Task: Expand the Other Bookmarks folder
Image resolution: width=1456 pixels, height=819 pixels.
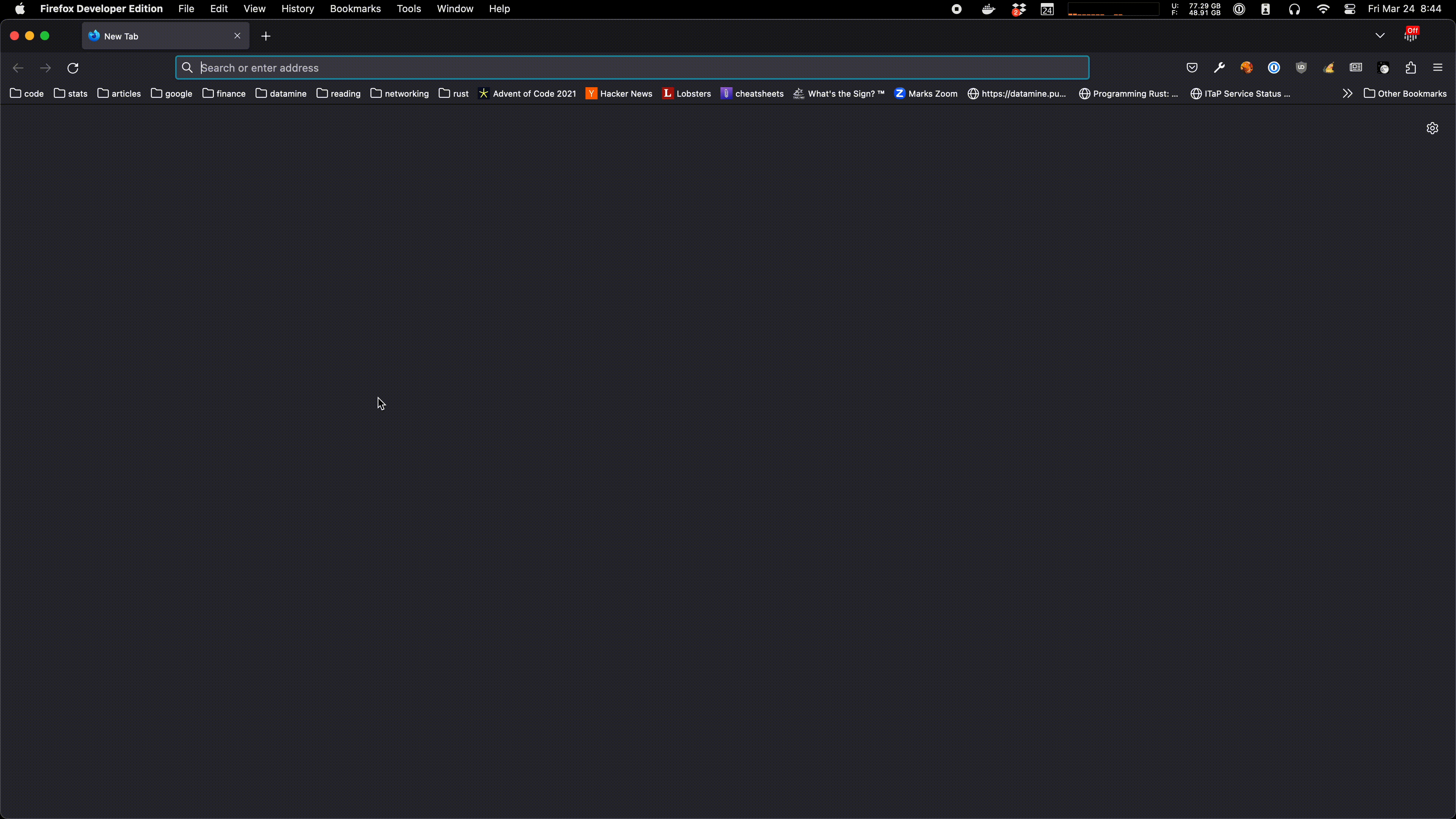Action: (x=1405, y=93)
